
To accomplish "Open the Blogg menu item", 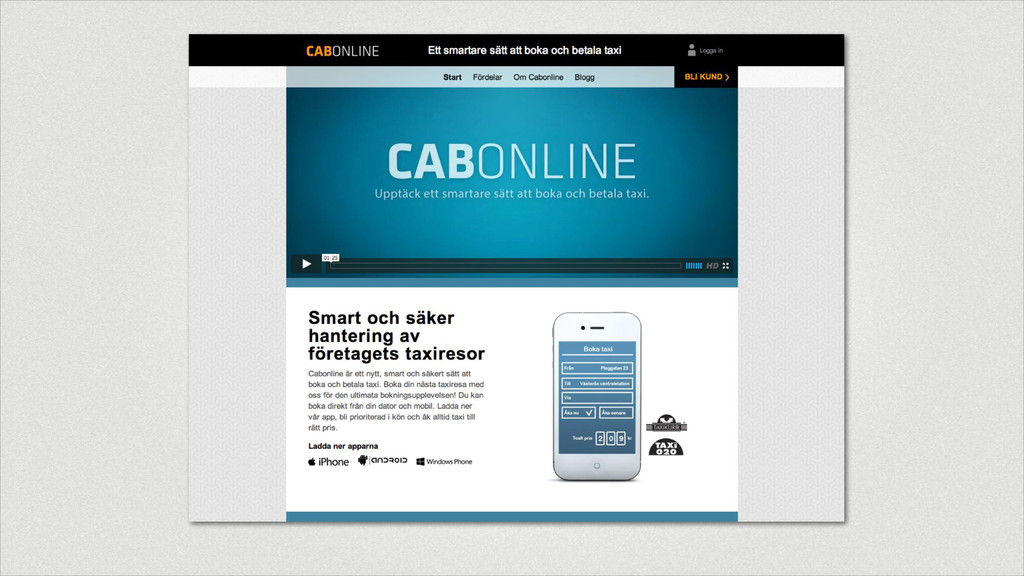I will coord(584,77).
